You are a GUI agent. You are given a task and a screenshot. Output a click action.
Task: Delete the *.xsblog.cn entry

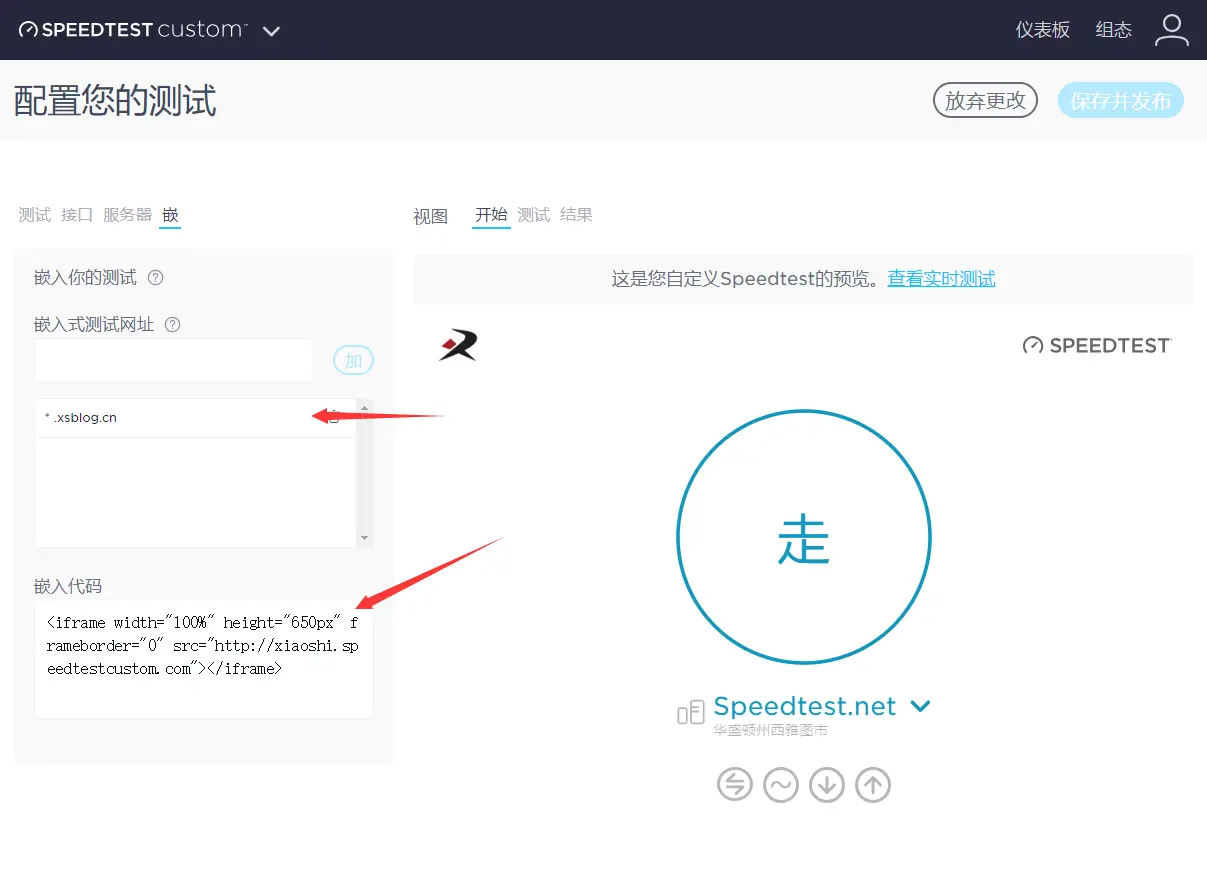(x=334, y=418)
